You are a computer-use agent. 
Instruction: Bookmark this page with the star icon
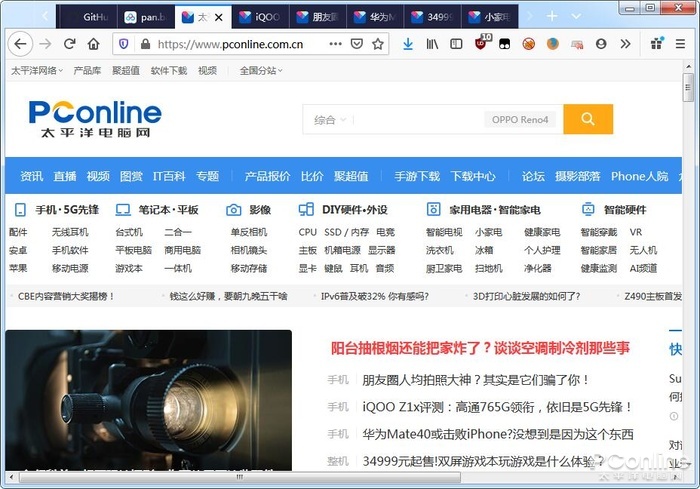378,44
